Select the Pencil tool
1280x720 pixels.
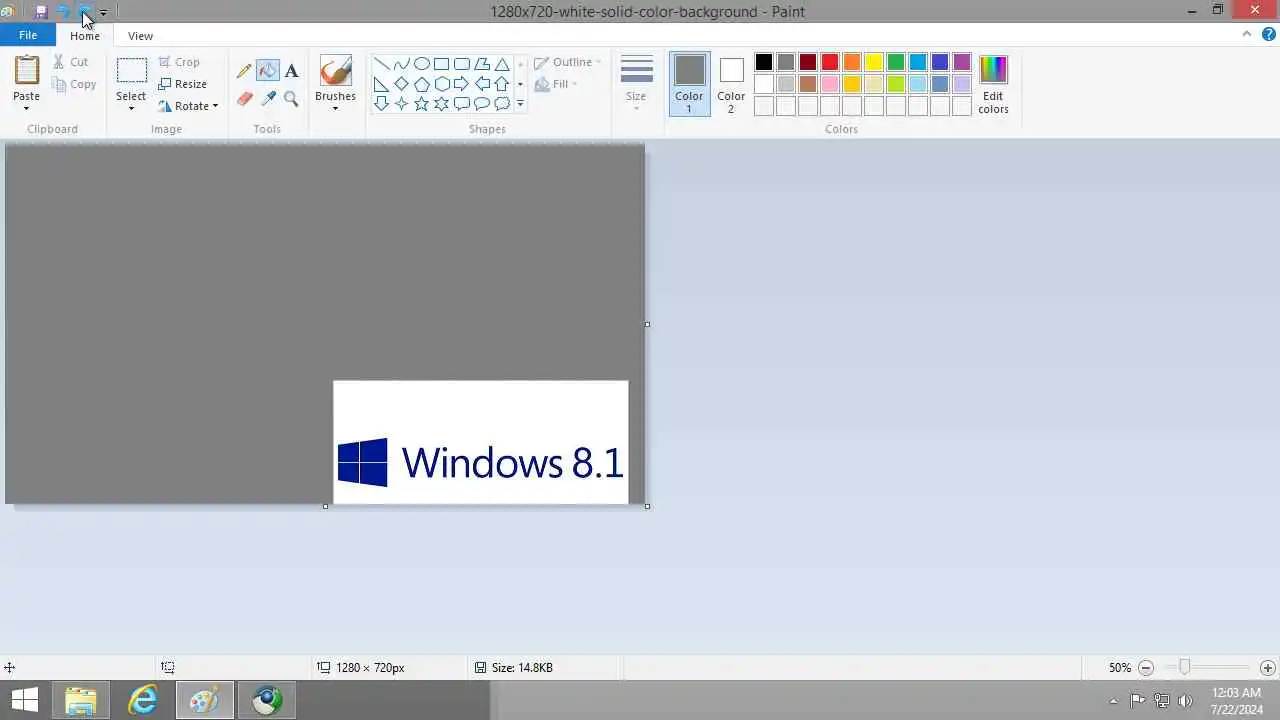click(x=244, y=71)
